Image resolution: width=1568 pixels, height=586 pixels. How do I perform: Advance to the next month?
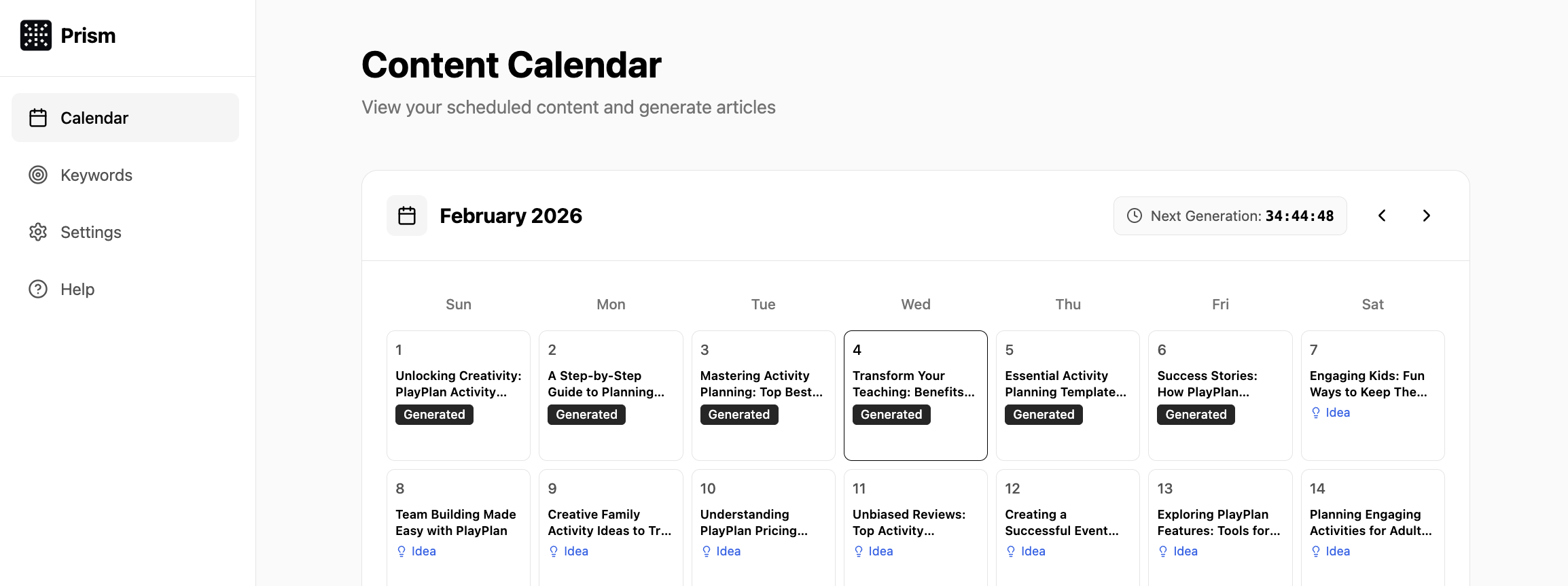click(1427, 216)
